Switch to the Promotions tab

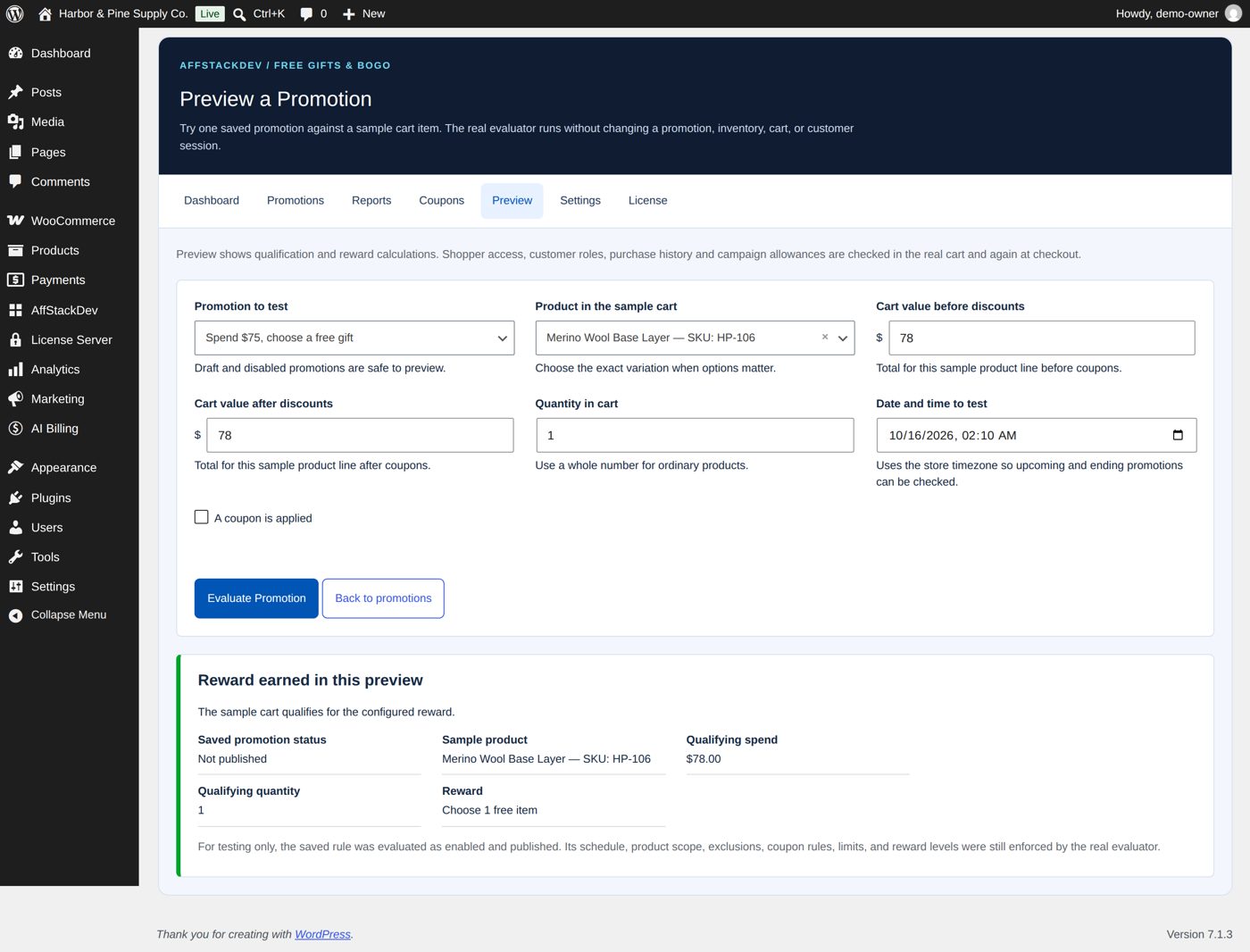pyautogui.click(x=296, y=200)
